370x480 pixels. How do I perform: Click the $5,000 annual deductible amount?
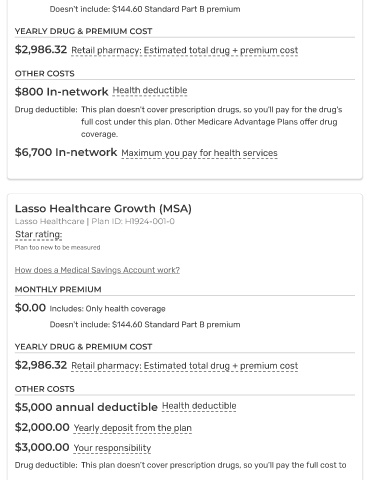(x=86, y=407)
